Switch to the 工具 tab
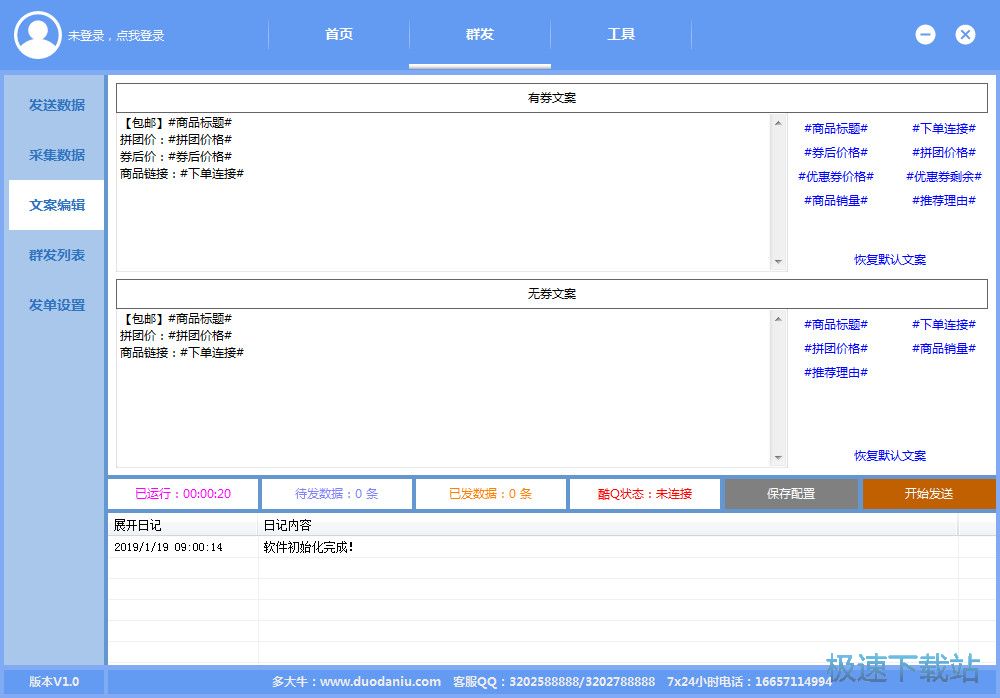1000x698 pixels. [621, 35]
